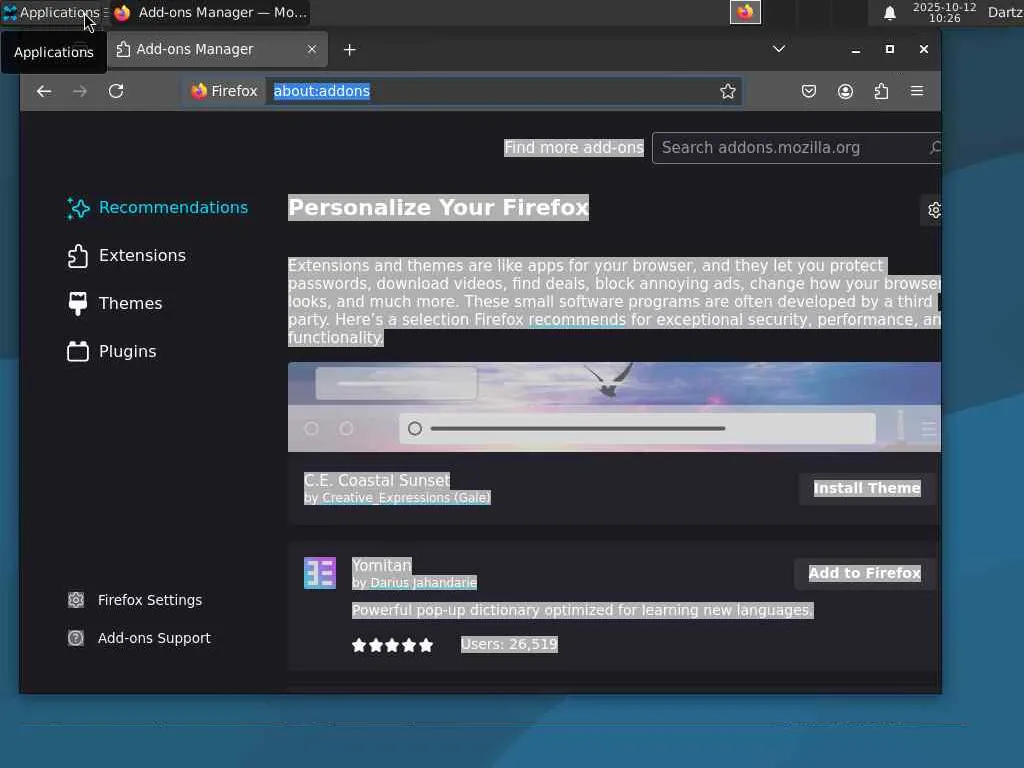The image size is (1024, 768).
Task: Click the Yomitan extension title
Action: point(381,566)
